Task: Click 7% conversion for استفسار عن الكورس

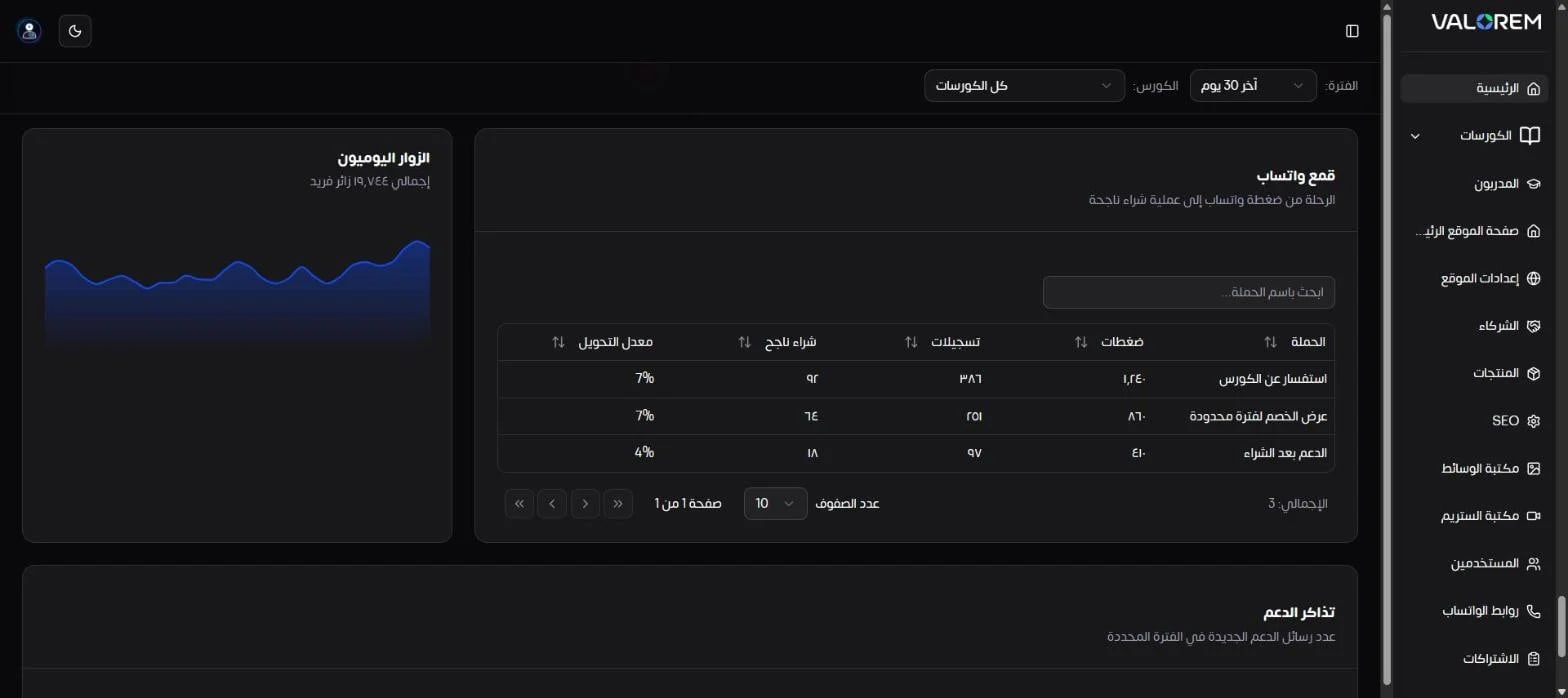Action: (x=644, y=379)
